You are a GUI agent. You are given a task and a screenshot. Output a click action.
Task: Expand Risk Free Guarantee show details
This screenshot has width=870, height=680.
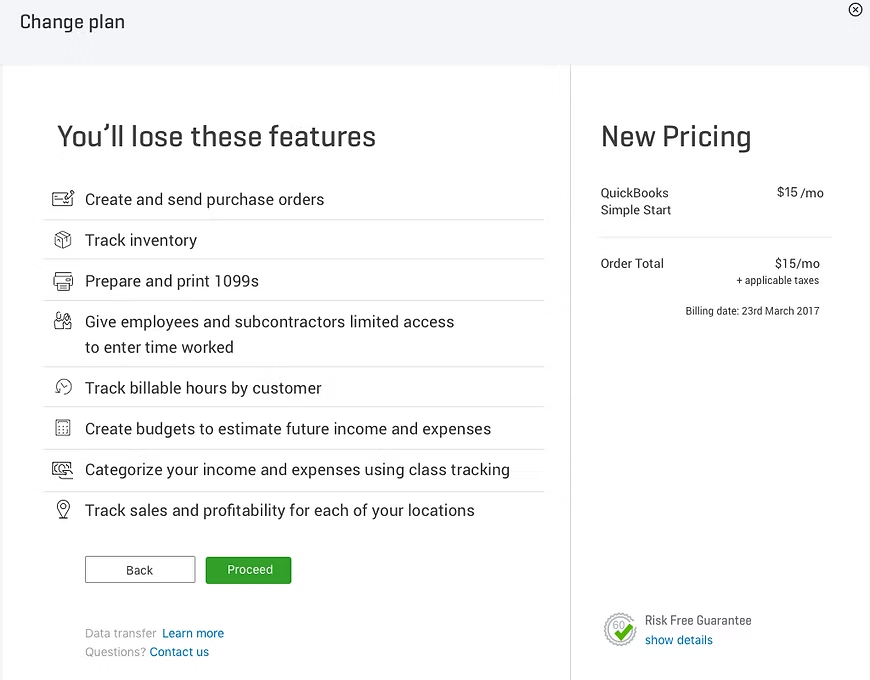679,640
